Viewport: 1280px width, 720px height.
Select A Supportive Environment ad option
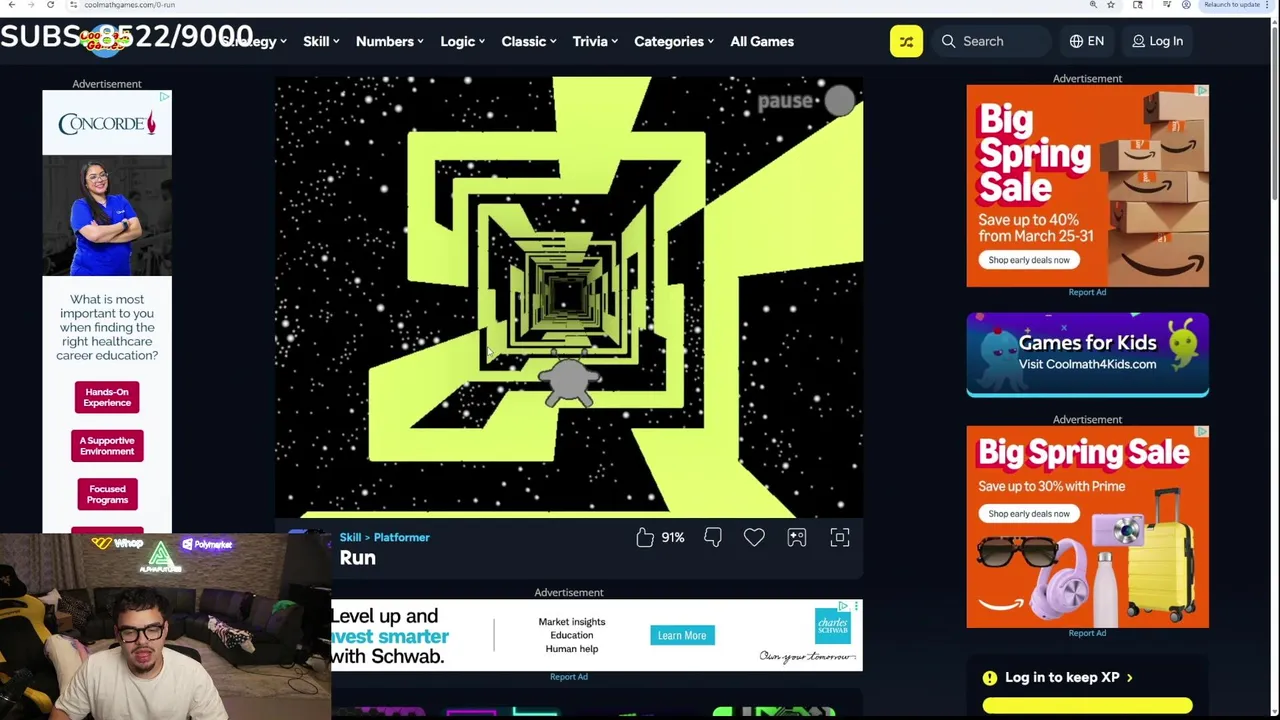click(x=107, y=446)
